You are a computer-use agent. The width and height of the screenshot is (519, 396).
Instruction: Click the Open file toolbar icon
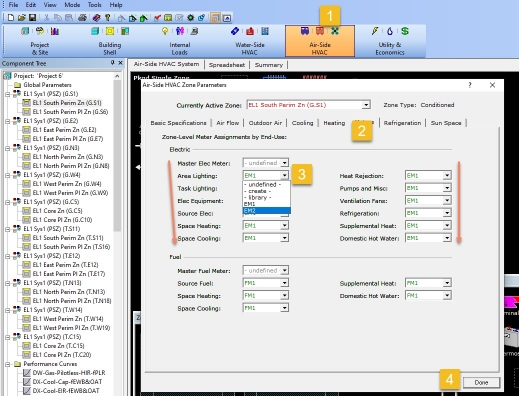click(x=22, y=18)
